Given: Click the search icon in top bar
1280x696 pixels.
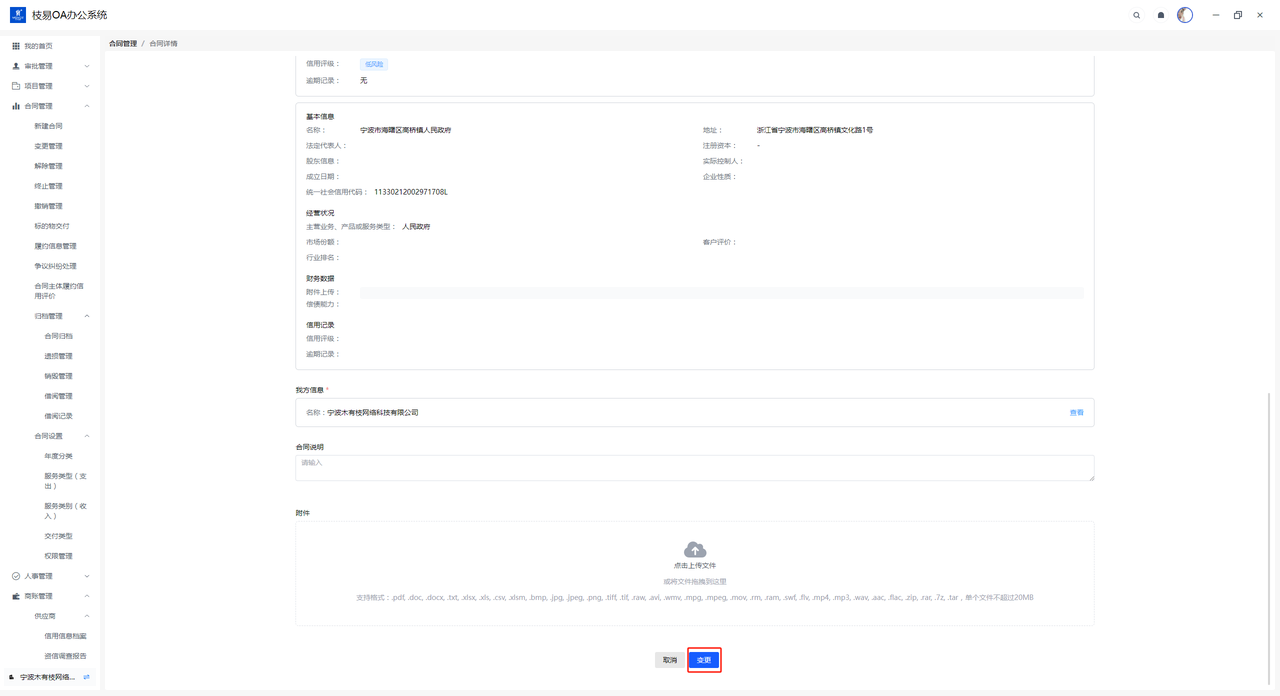Looking at the screenshot, I should pos(1136,15).
